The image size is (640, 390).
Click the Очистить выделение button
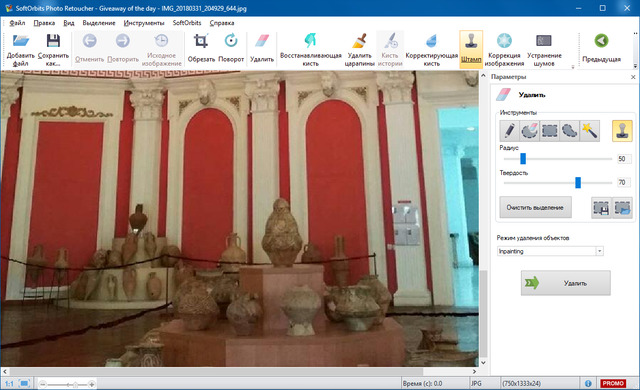pyautogui.click(x=535, y=207)
